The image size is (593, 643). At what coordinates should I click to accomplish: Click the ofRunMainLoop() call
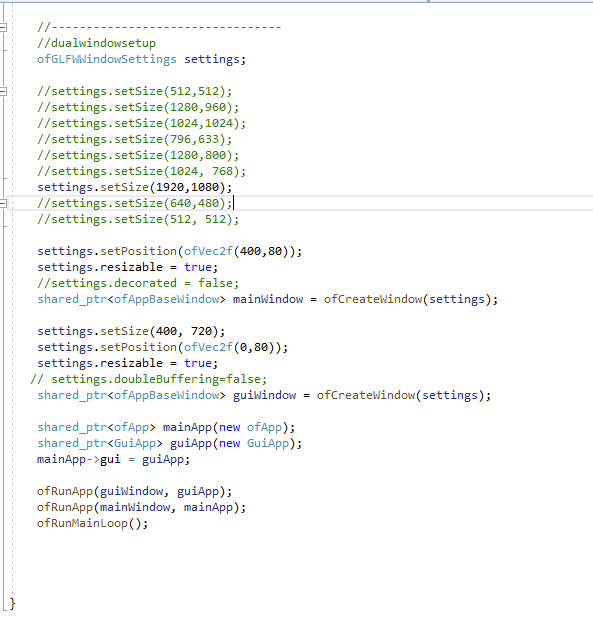(x=93, y=523)
